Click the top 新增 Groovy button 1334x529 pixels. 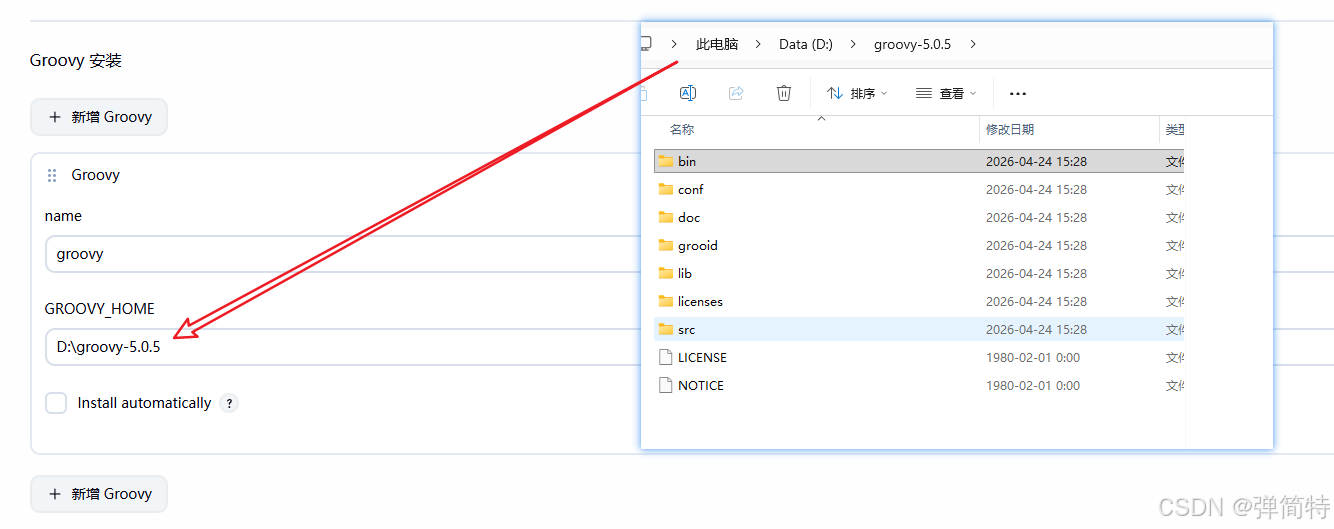tap(99, 117)
